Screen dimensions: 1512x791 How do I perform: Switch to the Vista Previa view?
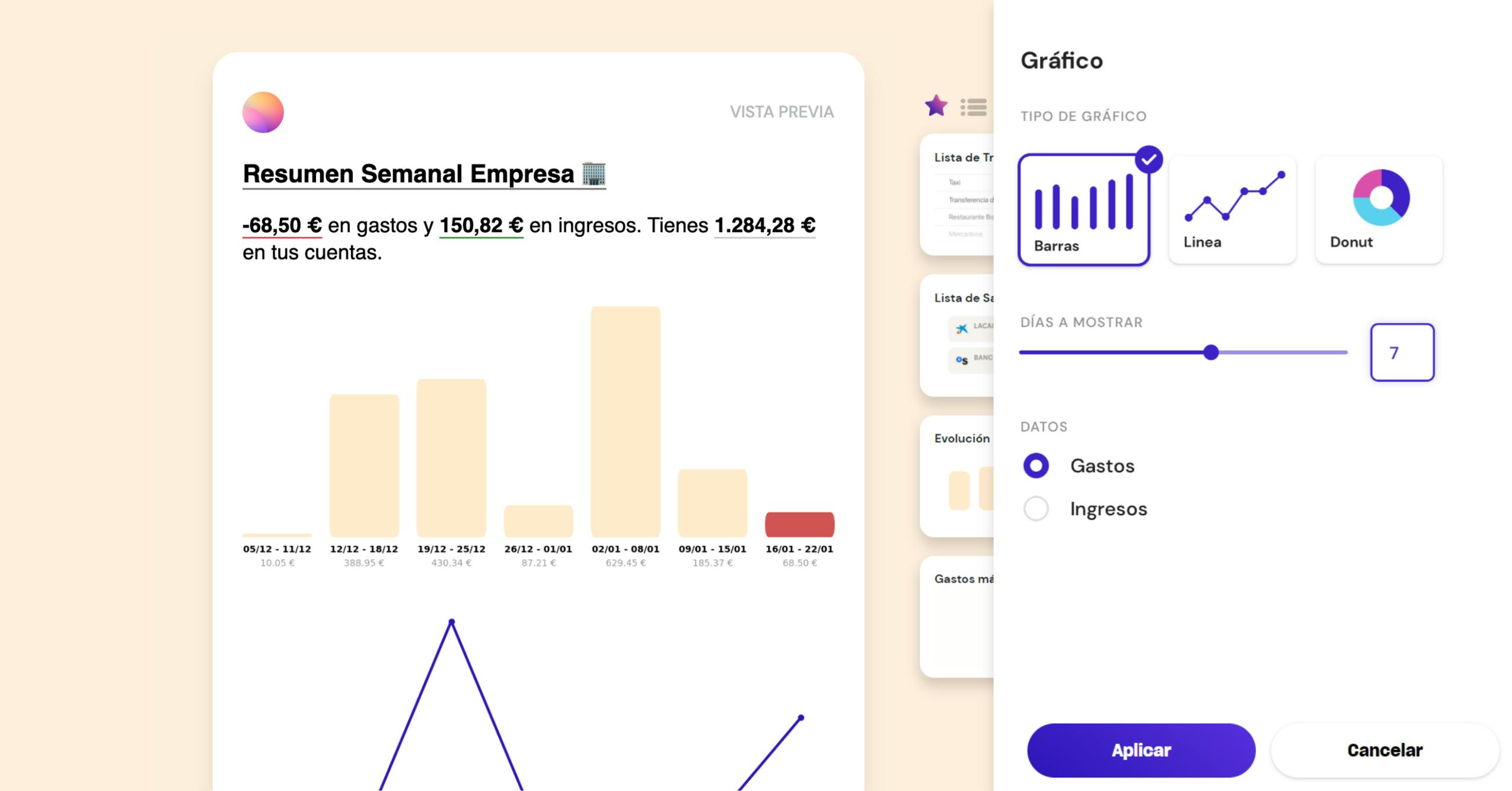tap(783, 111)
